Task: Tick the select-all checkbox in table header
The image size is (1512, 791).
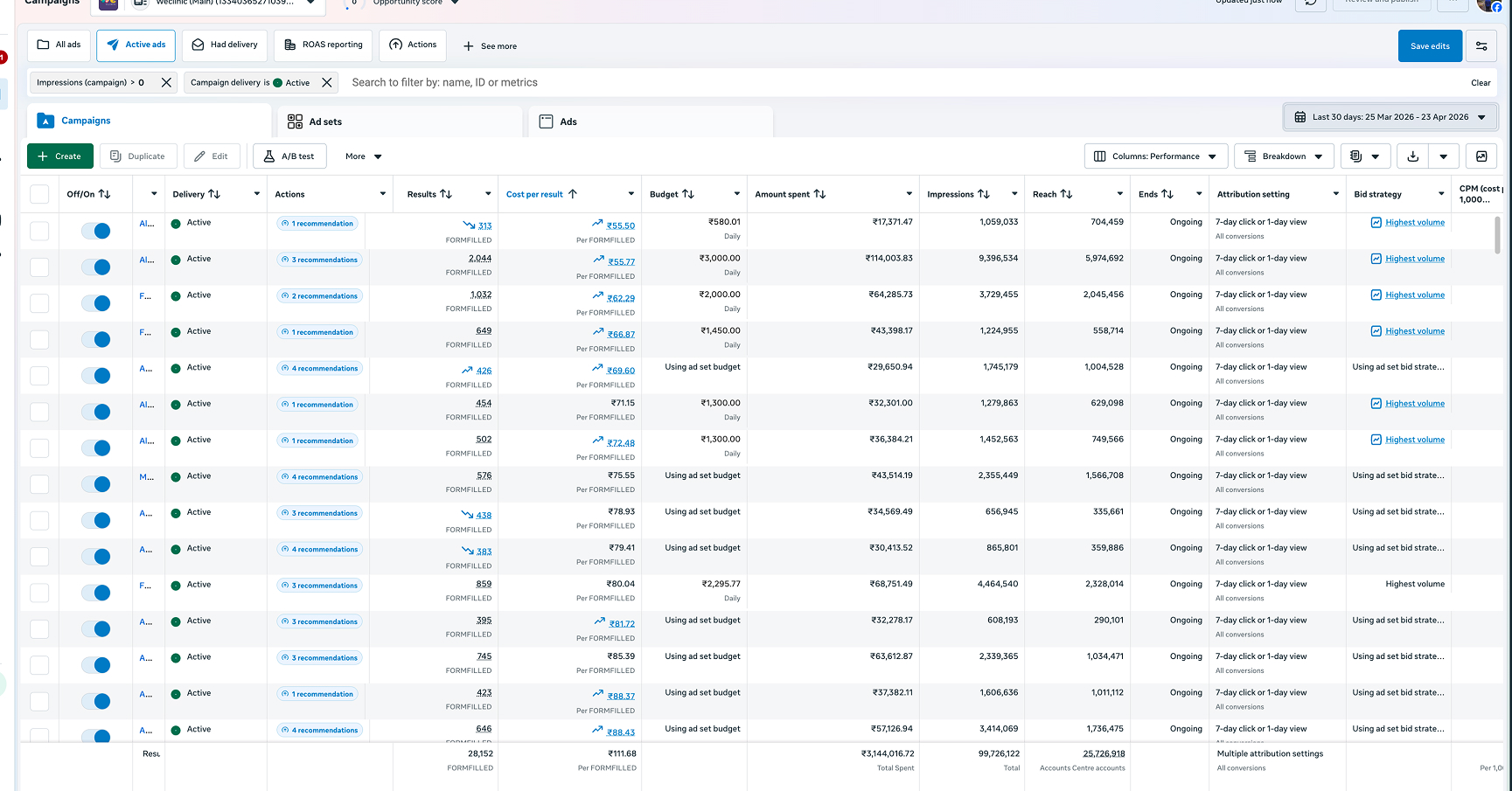Action: tap(39, 194)
